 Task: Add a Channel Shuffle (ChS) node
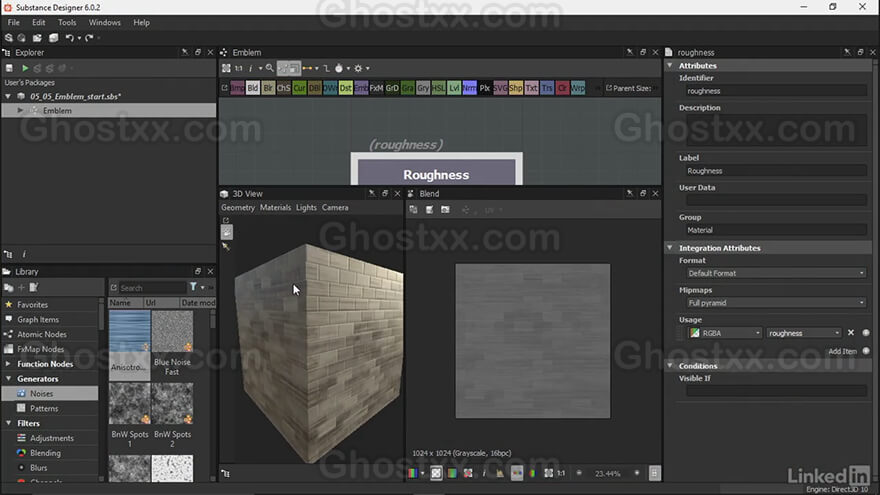tap(283, 88)
